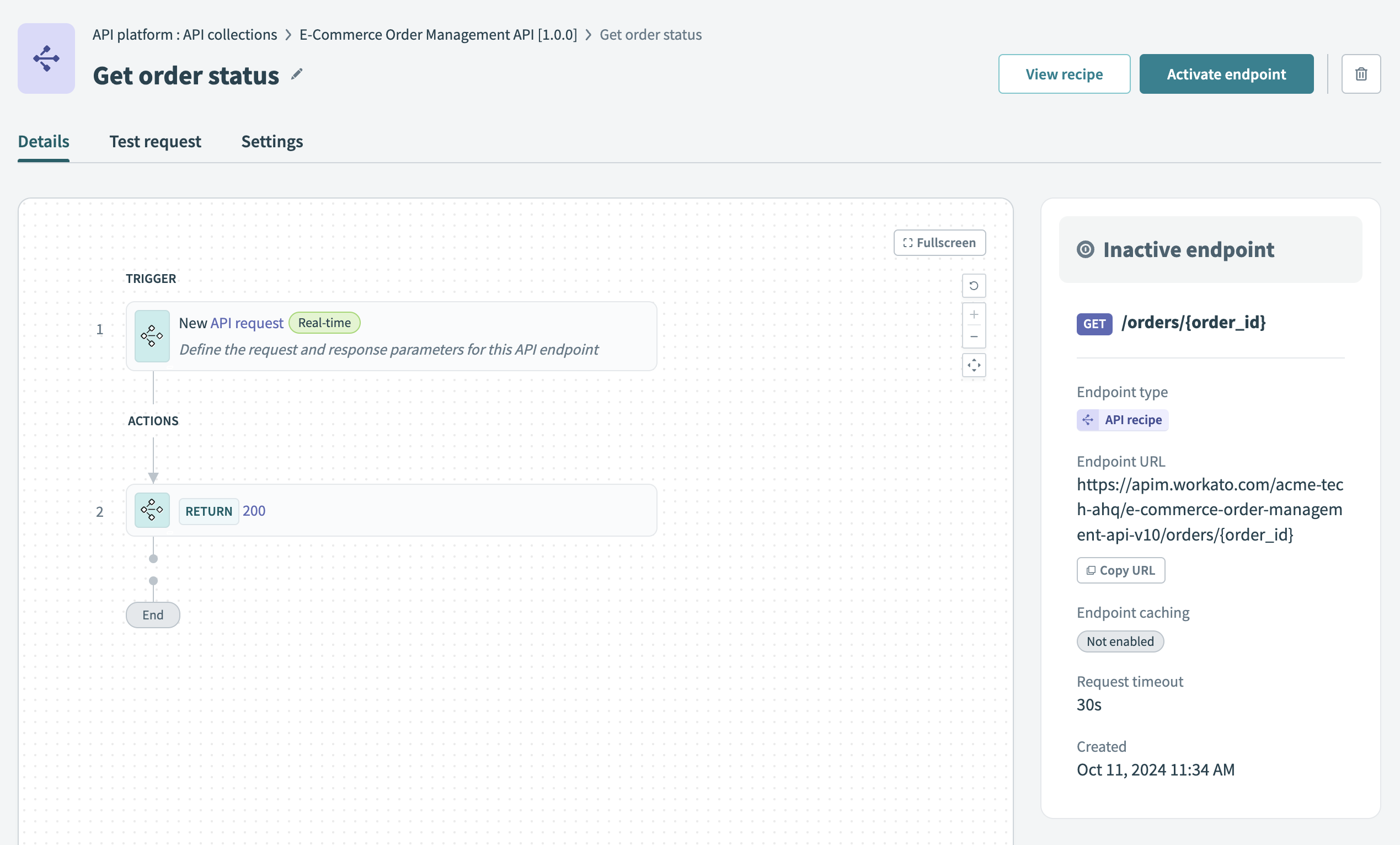Click the Fullscreen control on the canvas
Viewport: 1400px width, 845px height.
point(939,243)
